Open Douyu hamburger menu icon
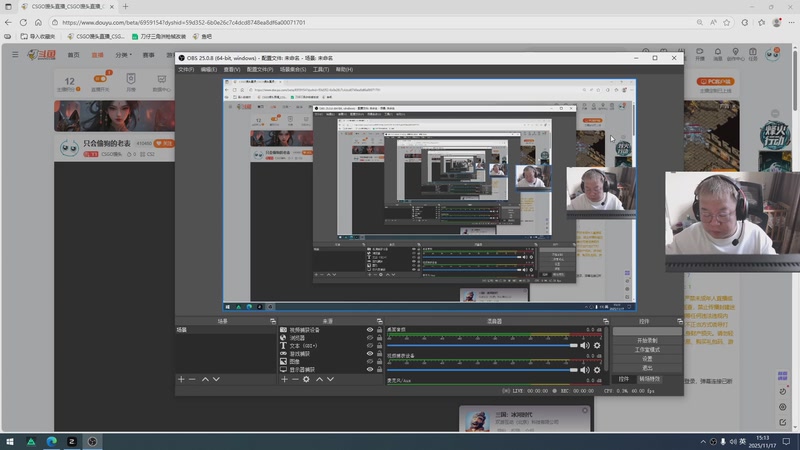This screenshot has height=450, width=800. click(x=15, y=54)
